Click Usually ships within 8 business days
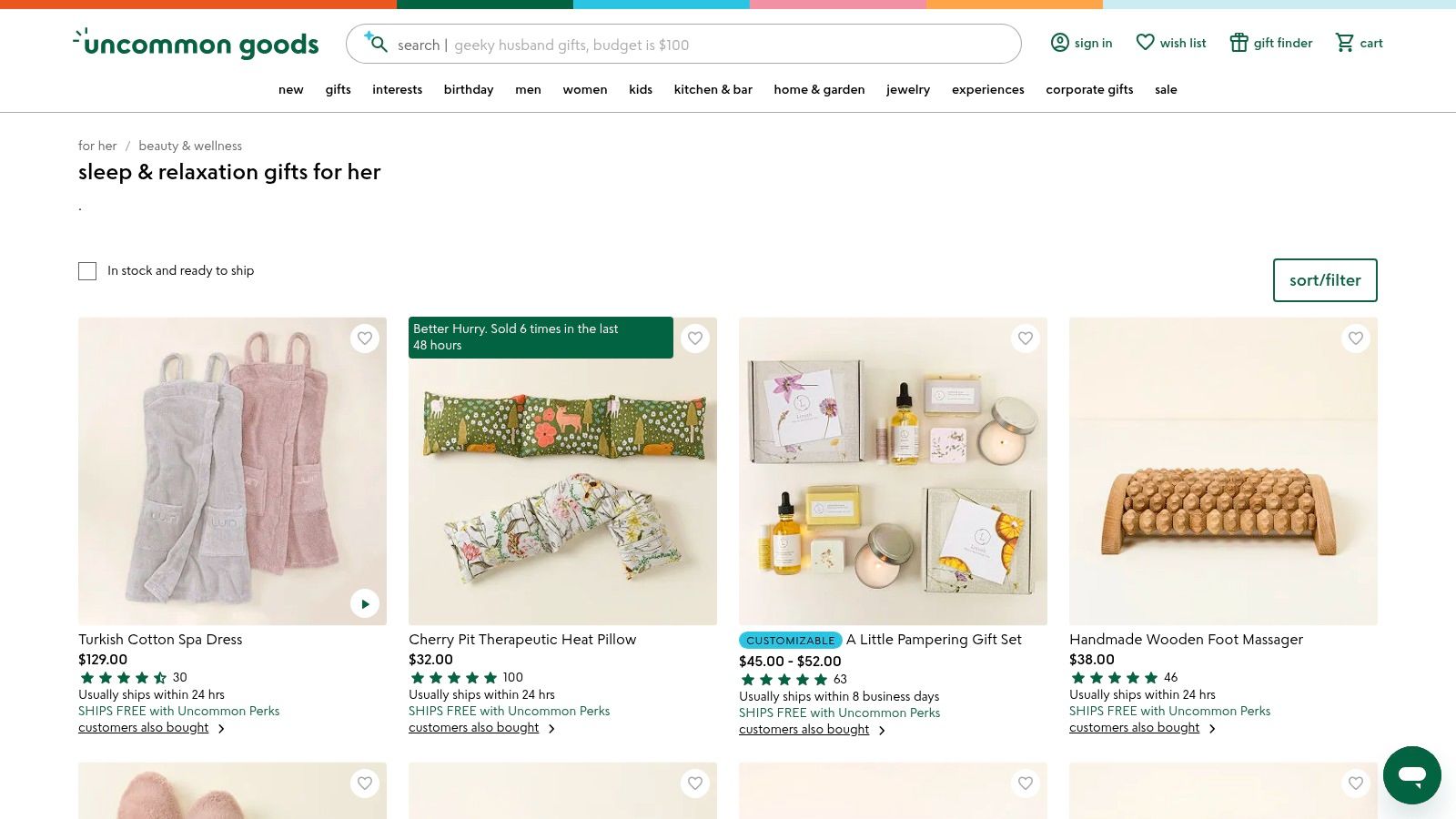Viewport: 1456px width, 819px height. [x=839, y=697]
